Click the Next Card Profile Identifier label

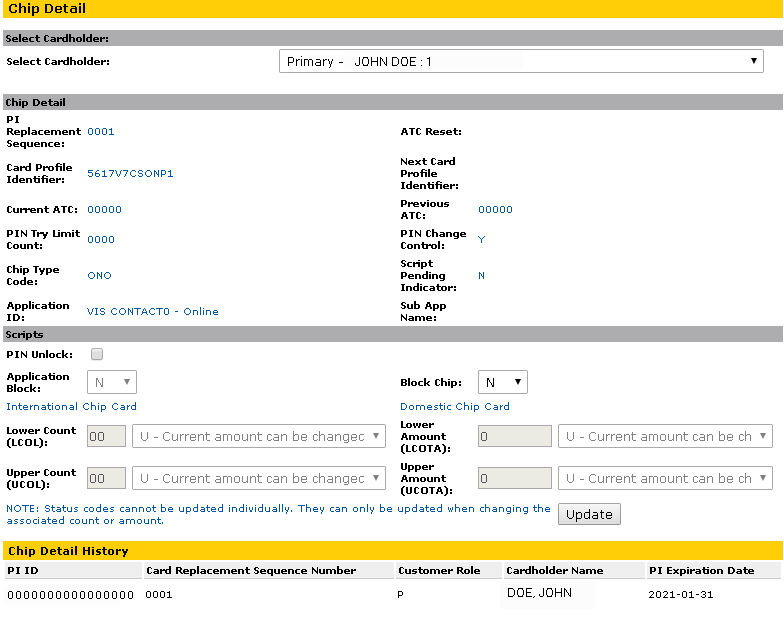coord(429,173)
